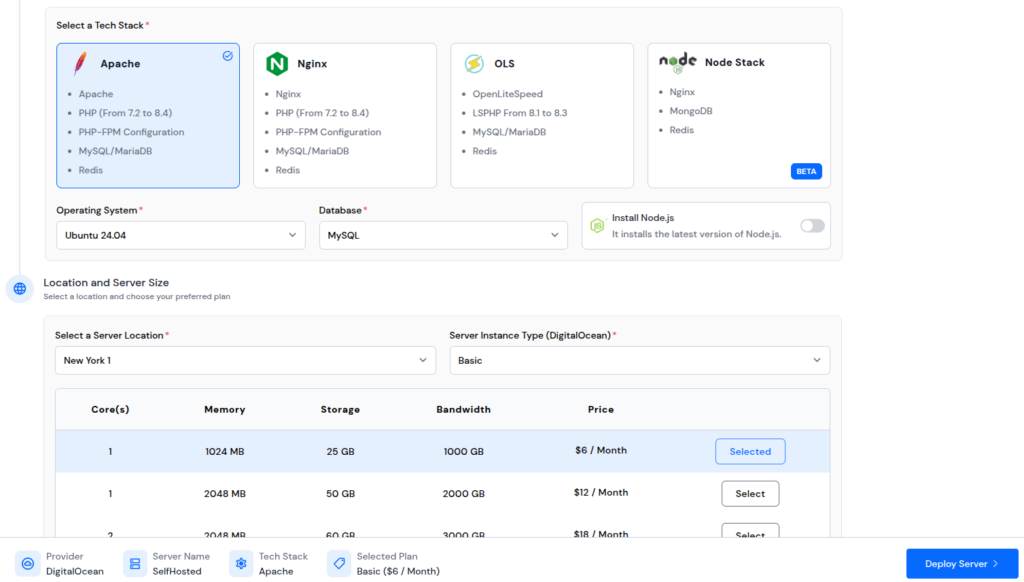Click the Apache value under Tech Stack in the footer

pos(276,572)
